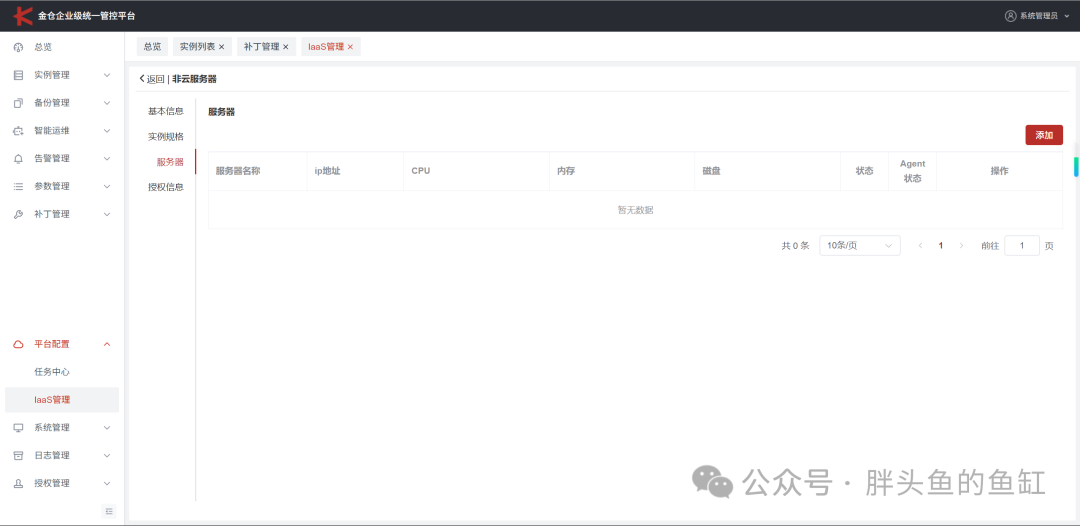Select the 基本信息 section

point(166,111)
